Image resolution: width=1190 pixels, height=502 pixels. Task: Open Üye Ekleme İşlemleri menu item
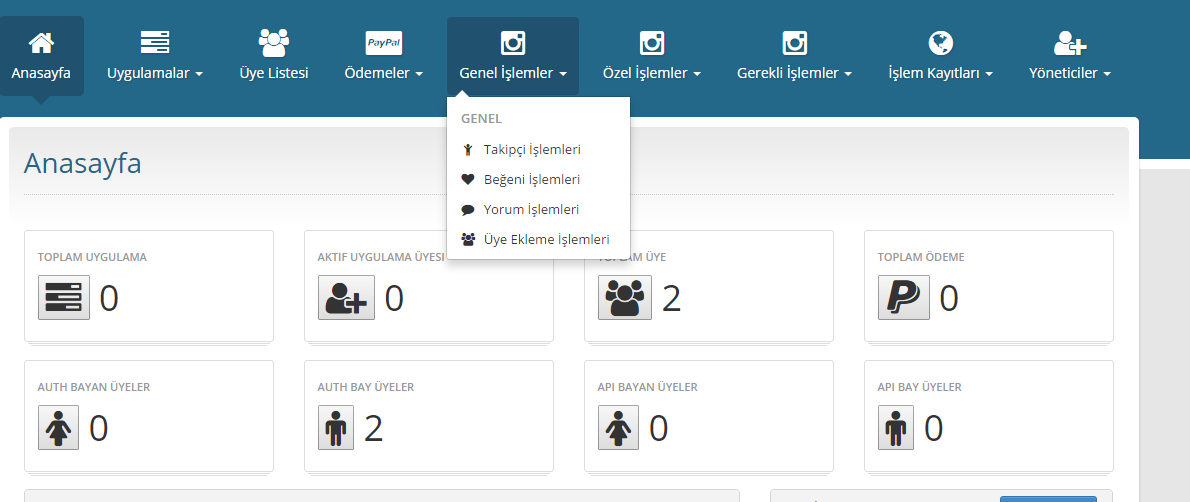(x=546, y=240)
